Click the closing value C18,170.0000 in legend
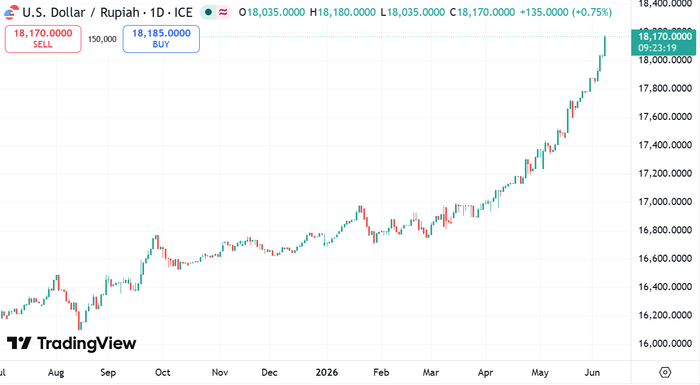 [482, 13]
